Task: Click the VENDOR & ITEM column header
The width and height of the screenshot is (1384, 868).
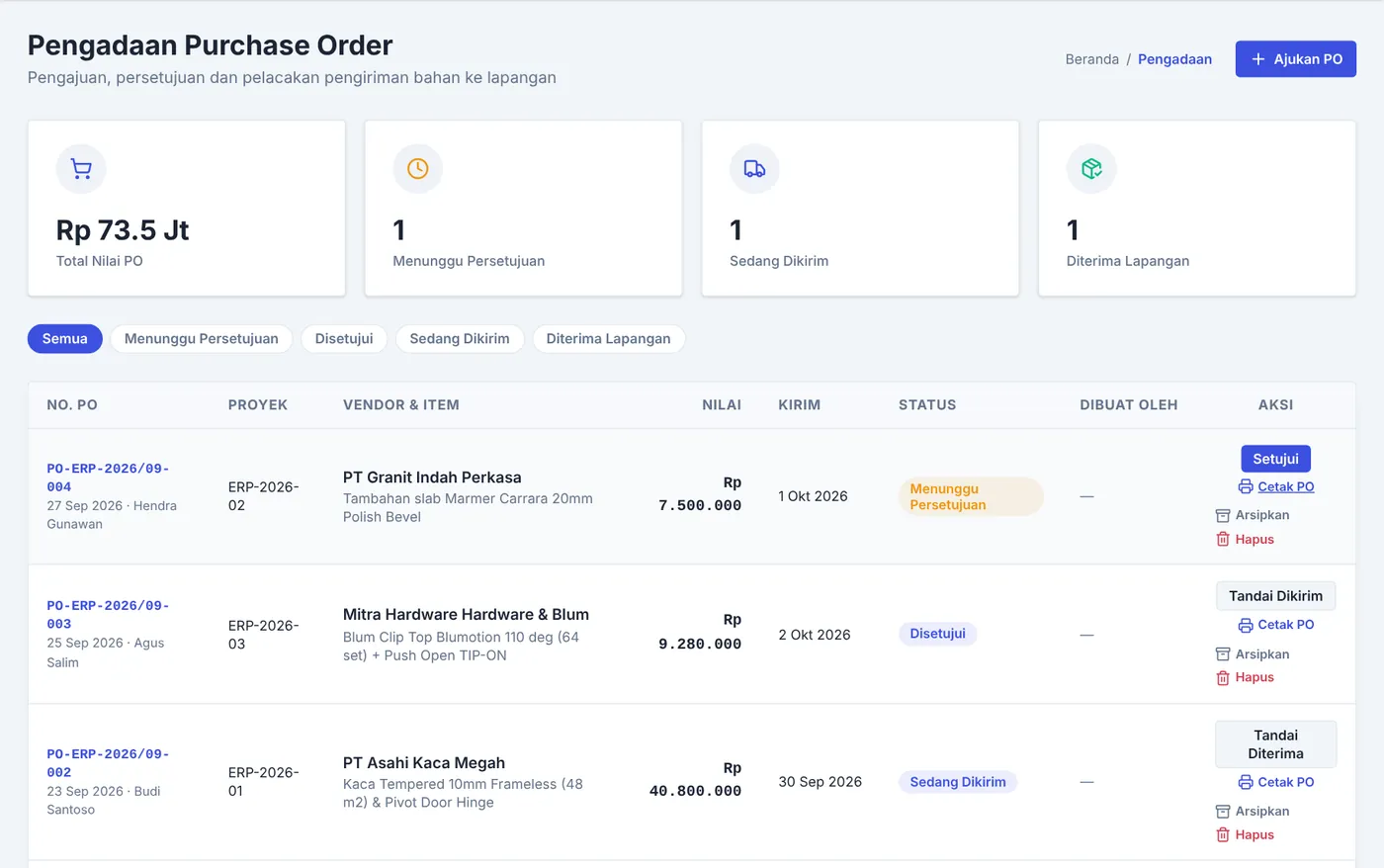Action: pos(401,405)
